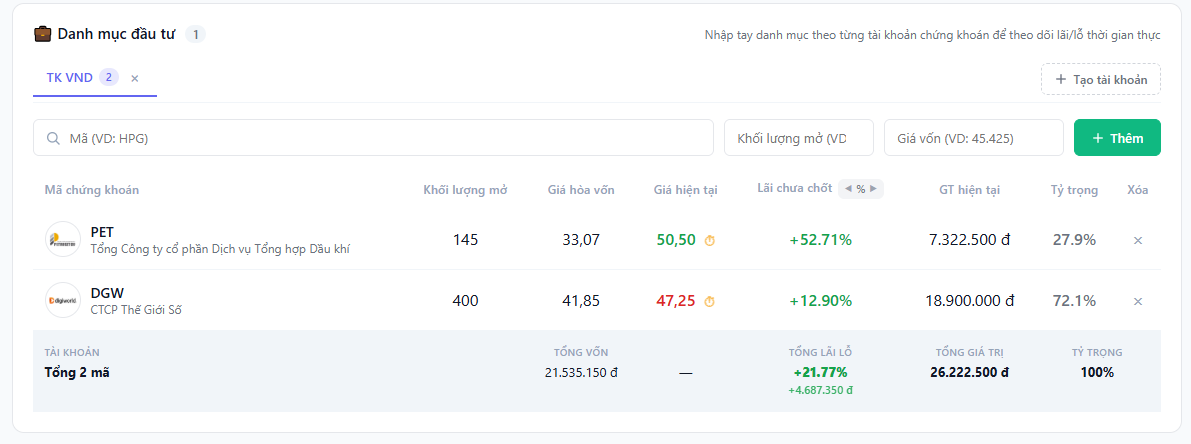Click PET's current value 7.322.500 đ
This screenshot has height=444, width=1191.
(969, 240)
